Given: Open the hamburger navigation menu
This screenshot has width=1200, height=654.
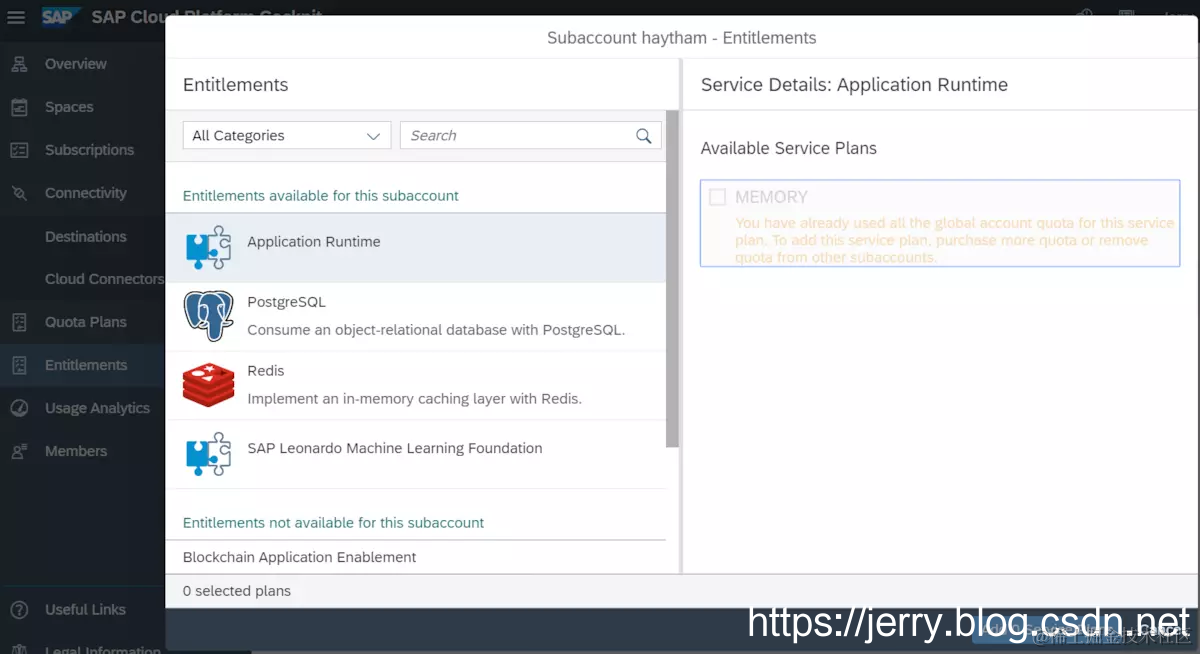Looking at the screenshot, I should click(16, 17).
